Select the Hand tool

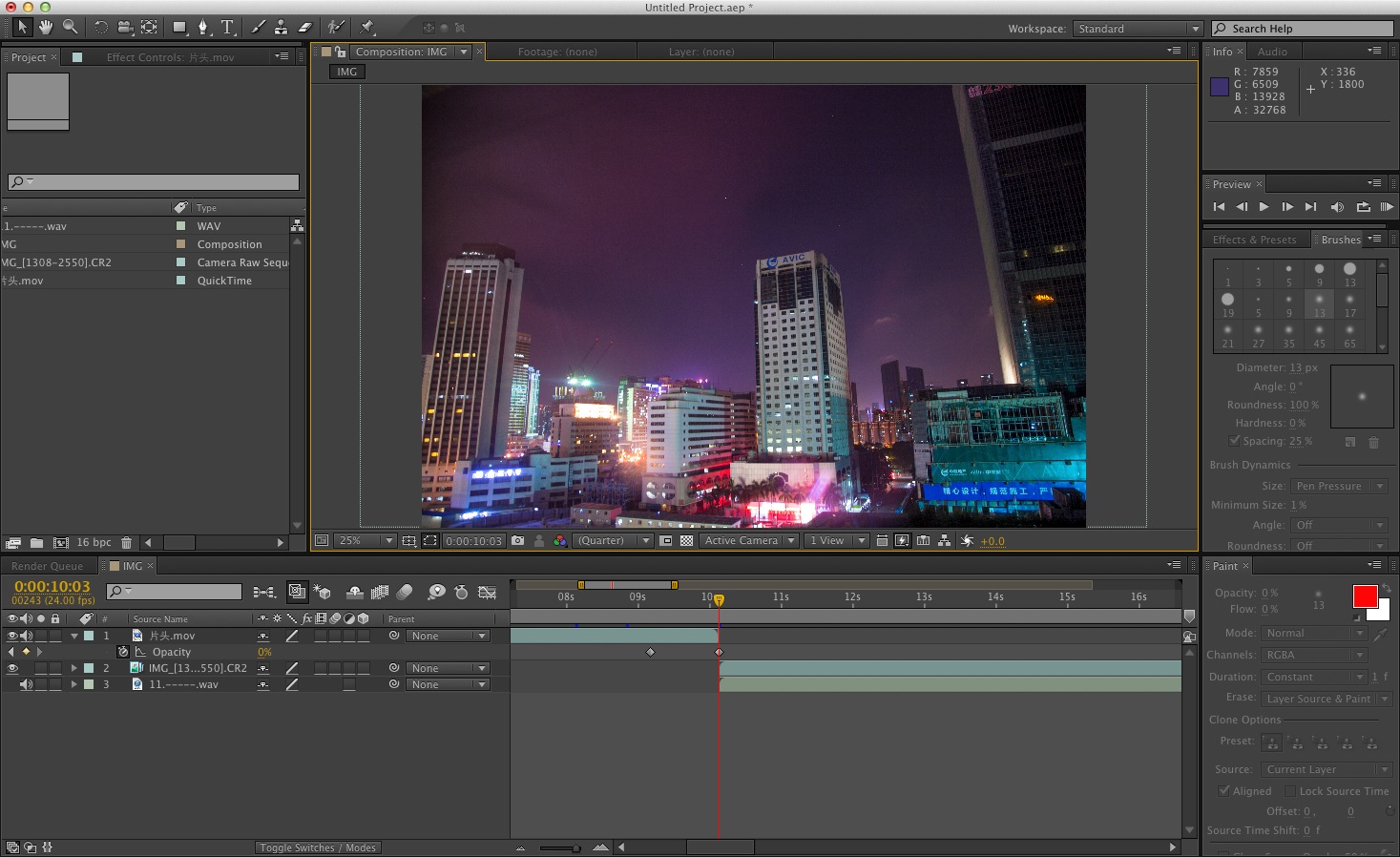[x=46, y=28]
